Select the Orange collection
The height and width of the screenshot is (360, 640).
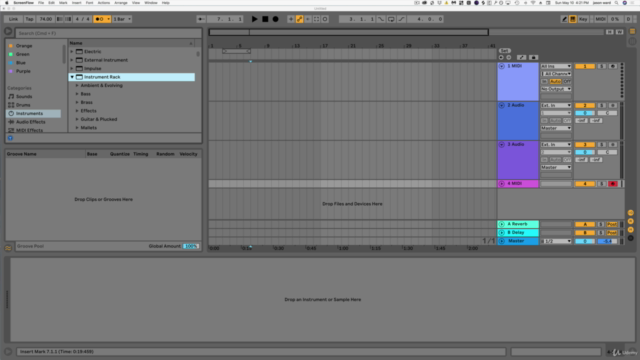(24, 46)
